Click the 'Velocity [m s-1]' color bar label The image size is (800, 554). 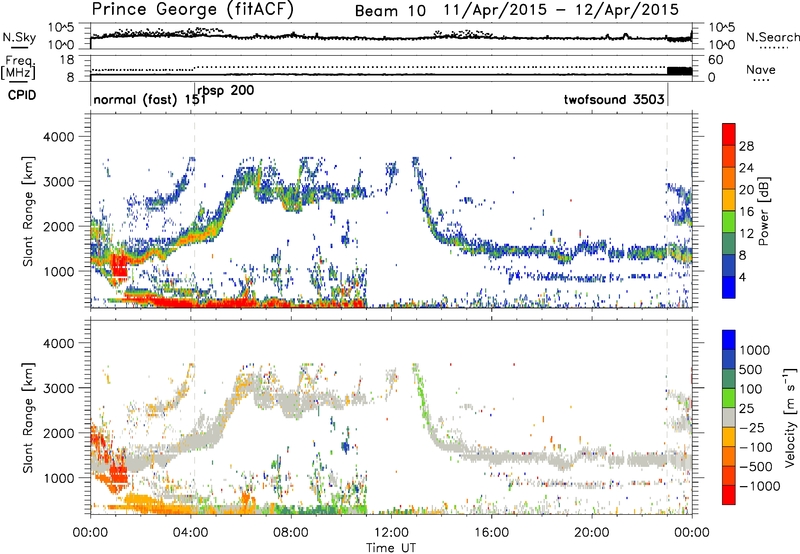(x=790, y=418)
